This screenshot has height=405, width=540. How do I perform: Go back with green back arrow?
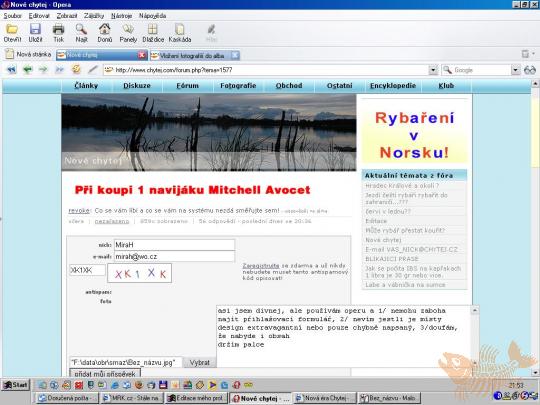pyautogui.click(x=28, y=70)
